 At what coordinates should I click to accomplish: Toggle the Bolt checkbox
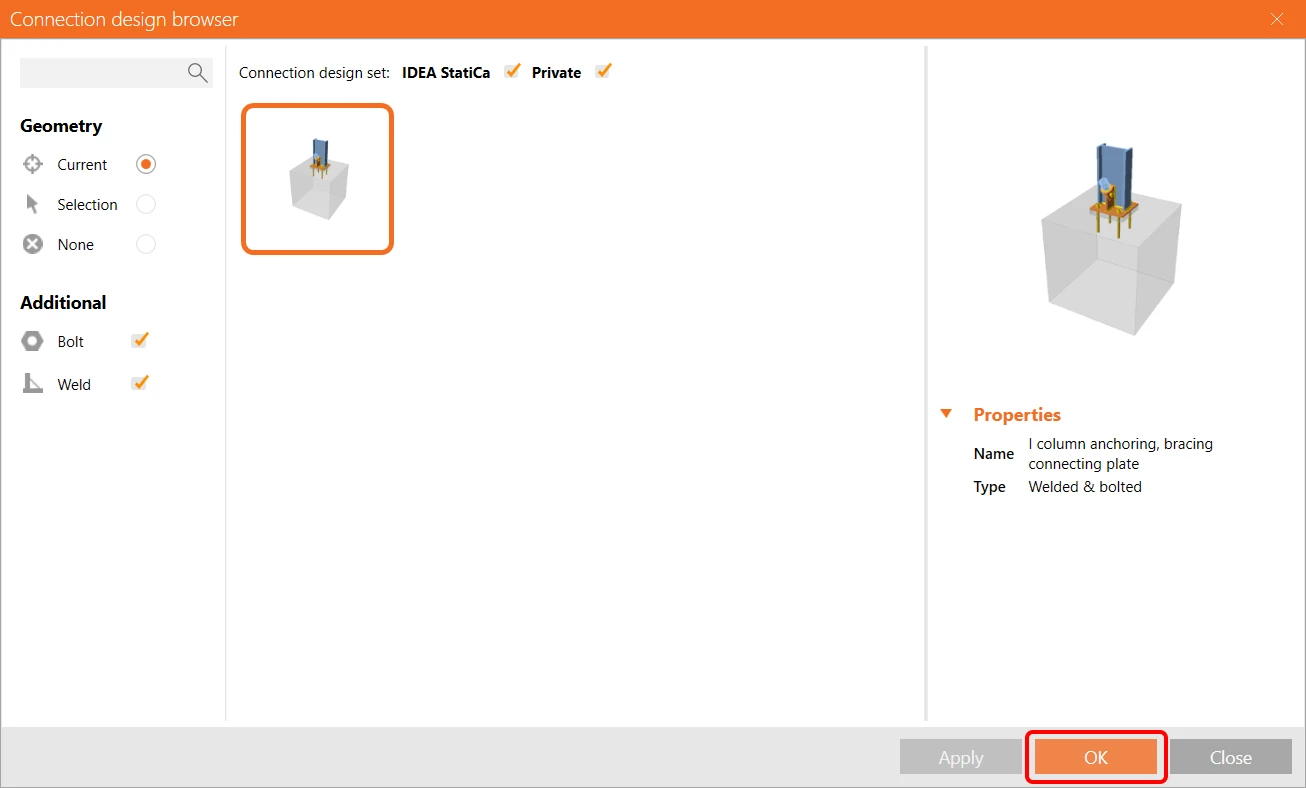point(140,340)
